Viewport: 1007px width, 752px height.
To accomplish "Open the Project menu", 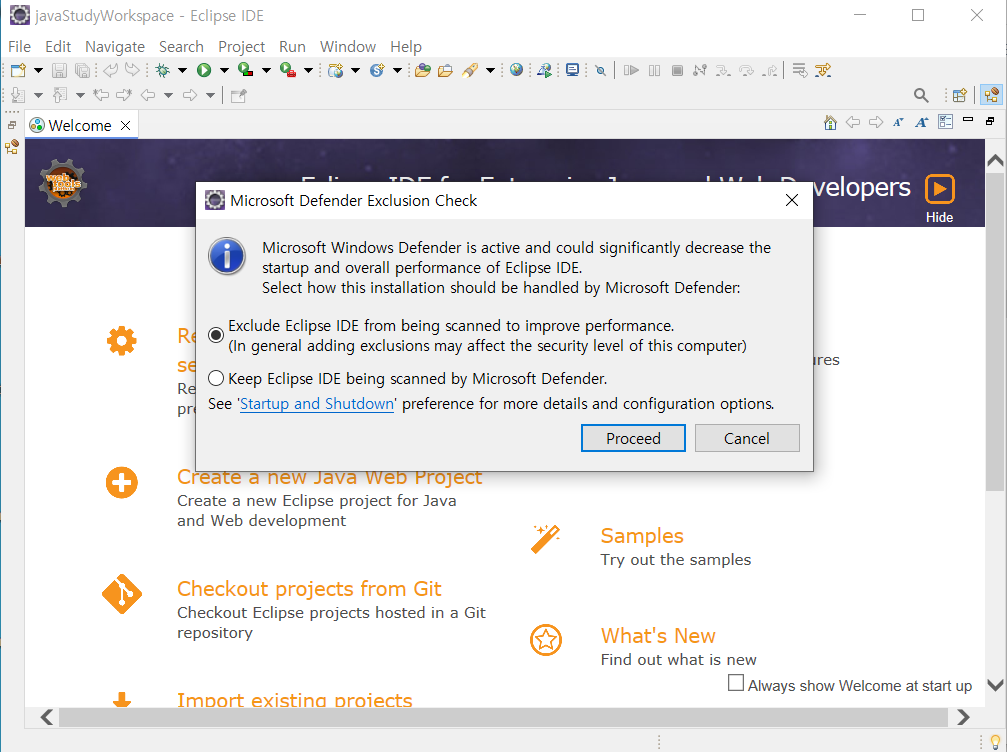I will pos(241,47).
